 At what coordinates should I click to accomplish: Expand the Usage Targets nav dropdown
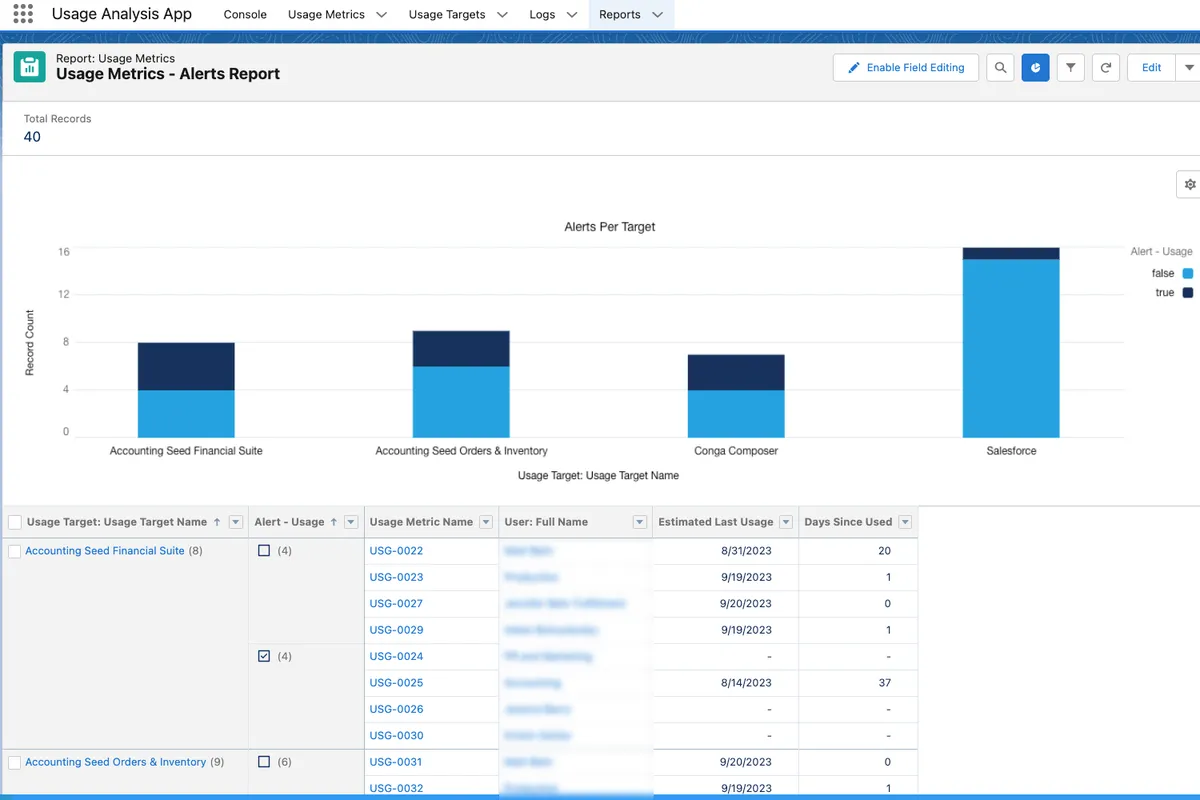(x=502, y=15)
